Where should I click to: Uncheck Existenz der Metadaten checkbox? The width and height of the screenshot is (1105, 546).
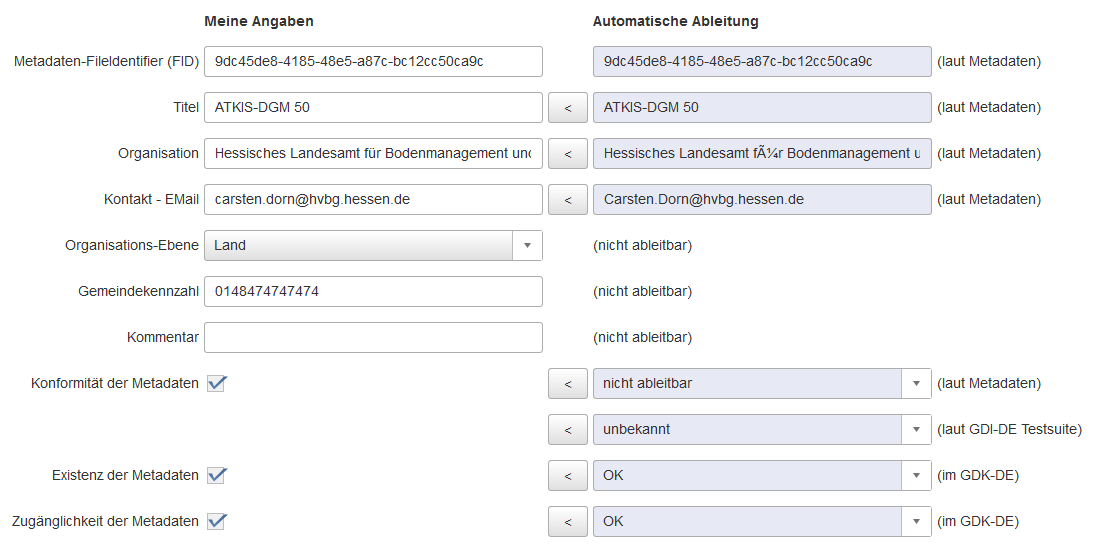click(216, 475)
